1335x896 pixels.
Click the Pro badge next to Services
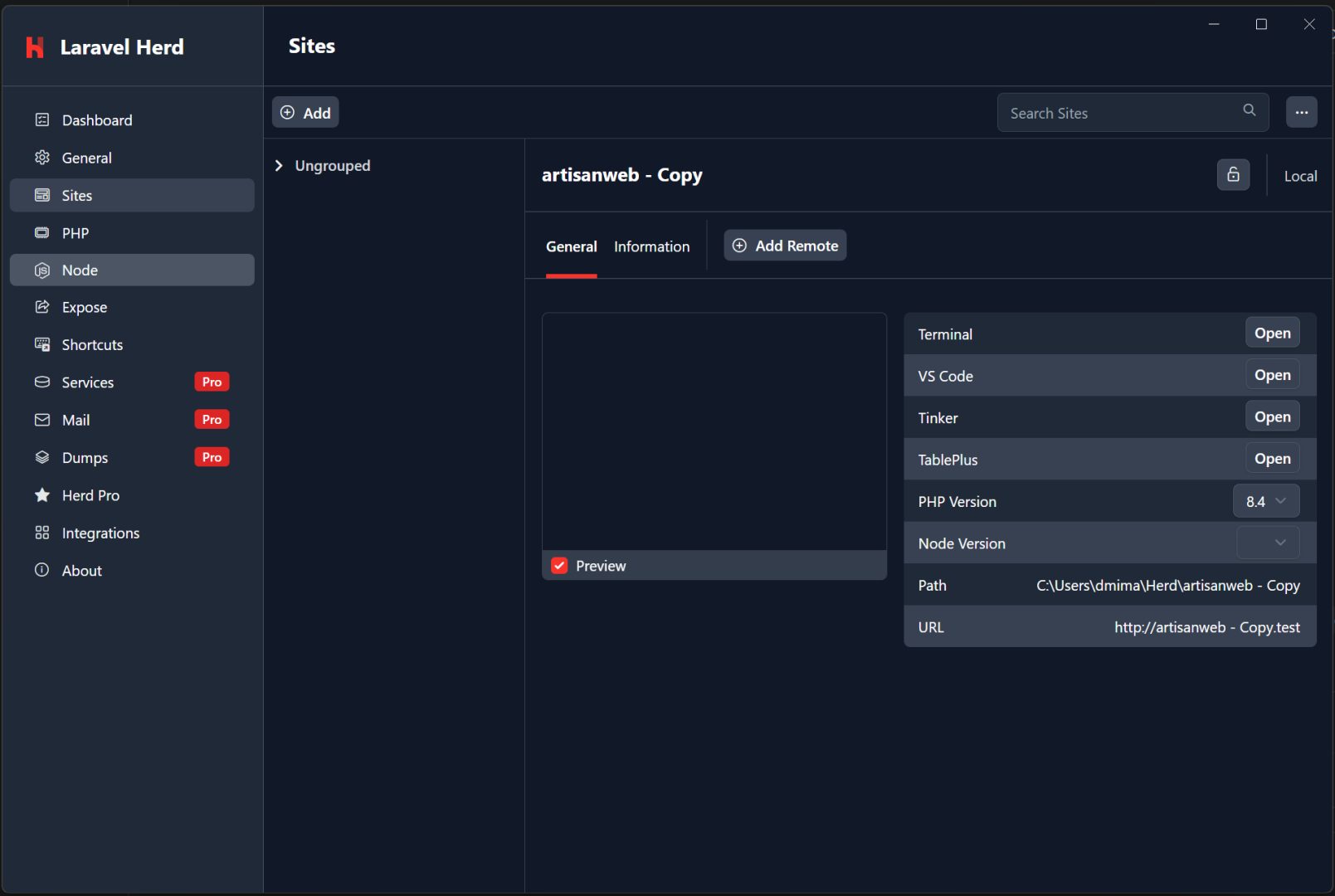212,382
